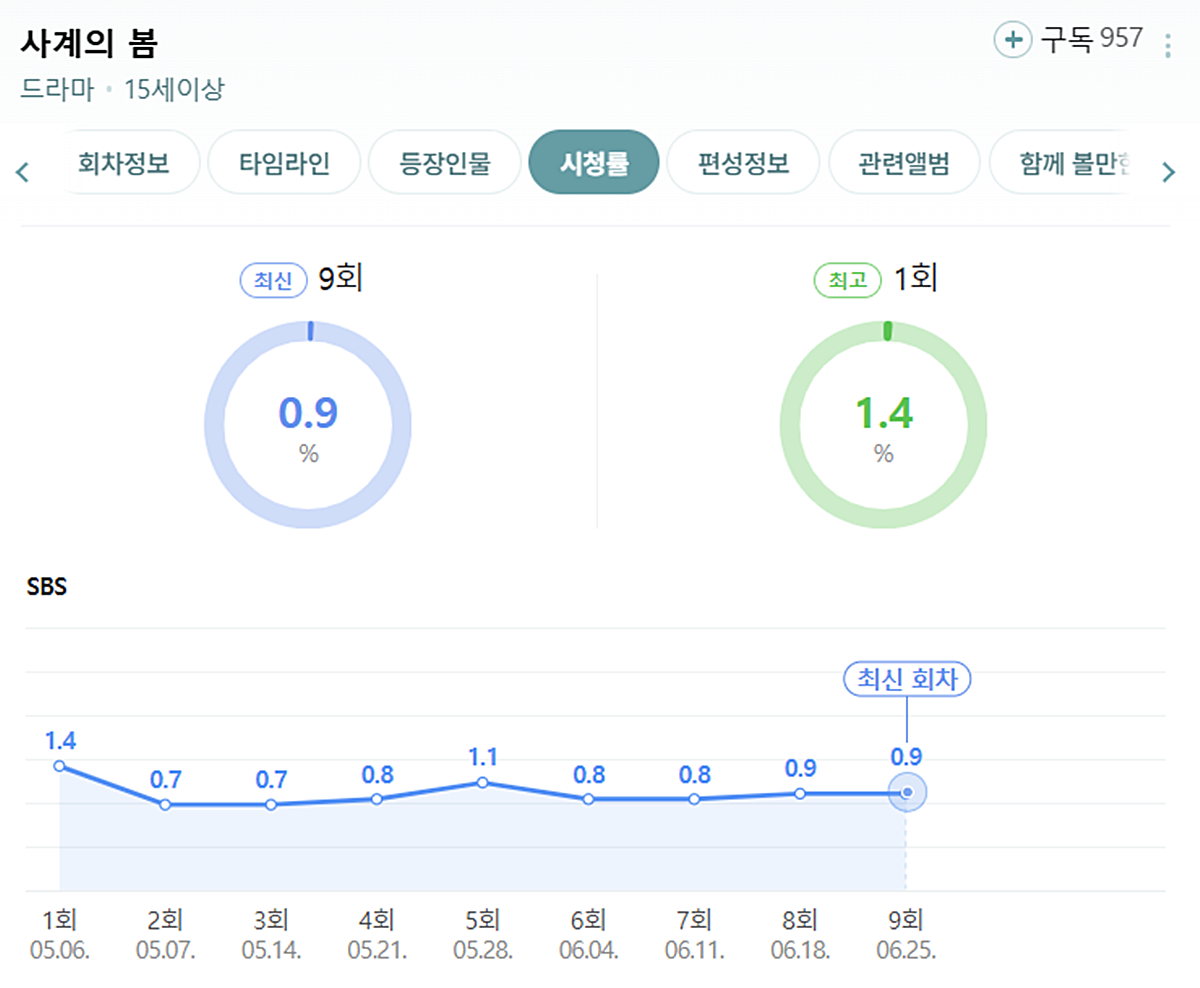Open the 회차정보 tab
Viewport: 1200px width, 988px height.
[x=124, y=163]
